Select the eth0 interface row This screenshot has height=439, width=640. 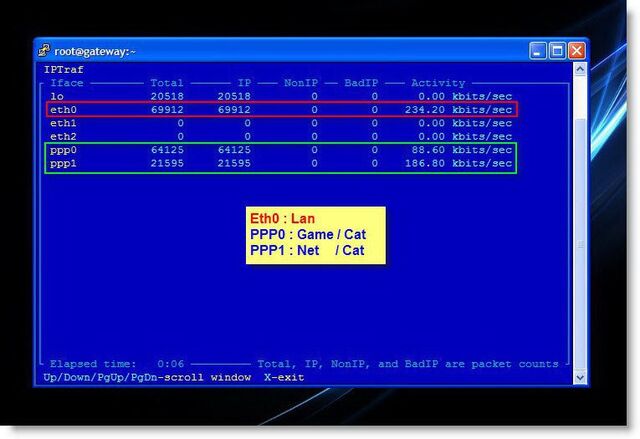click(x=281, y=109)
